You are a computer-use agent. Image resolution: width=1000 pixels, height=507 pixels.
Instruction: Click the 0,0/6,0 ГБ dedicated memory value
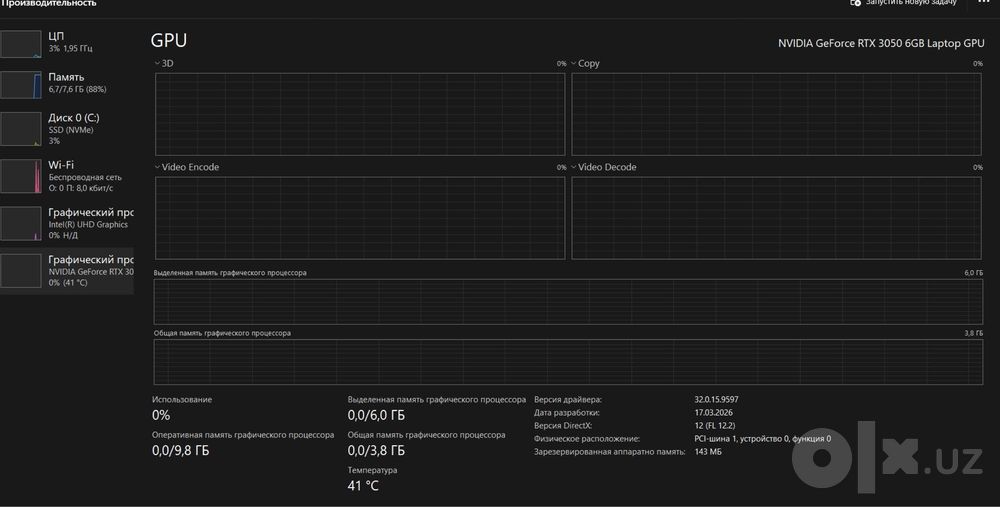[376, 415]
